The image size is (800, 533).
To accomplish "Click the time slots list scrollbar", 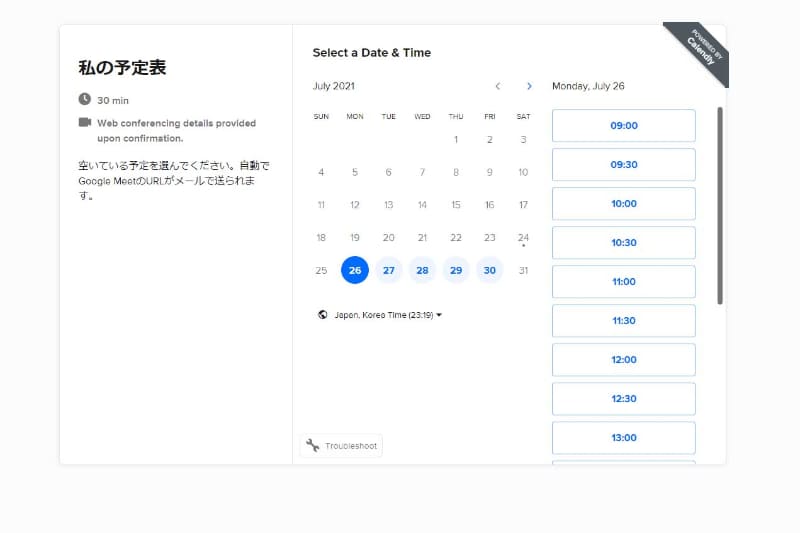I will click(x=720, y=206).
